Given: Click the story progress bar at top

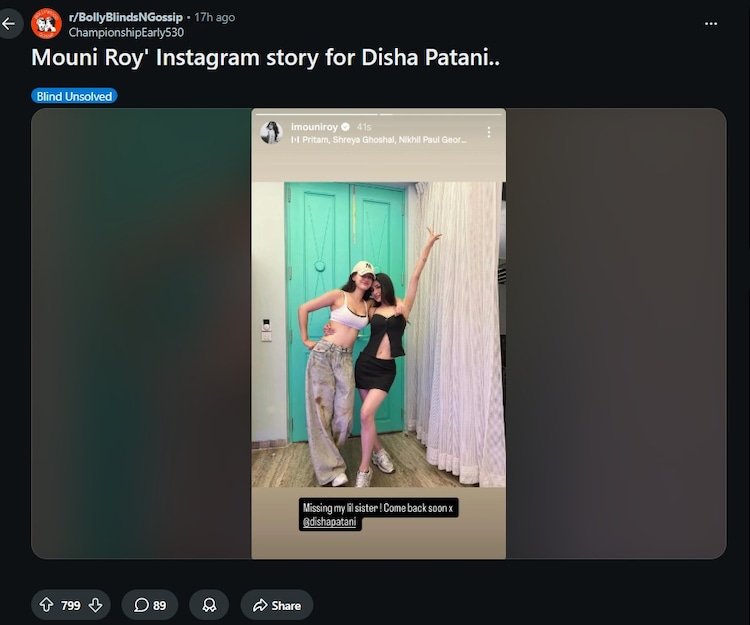Looking at the screenshot, I should [x=378, y=114].
